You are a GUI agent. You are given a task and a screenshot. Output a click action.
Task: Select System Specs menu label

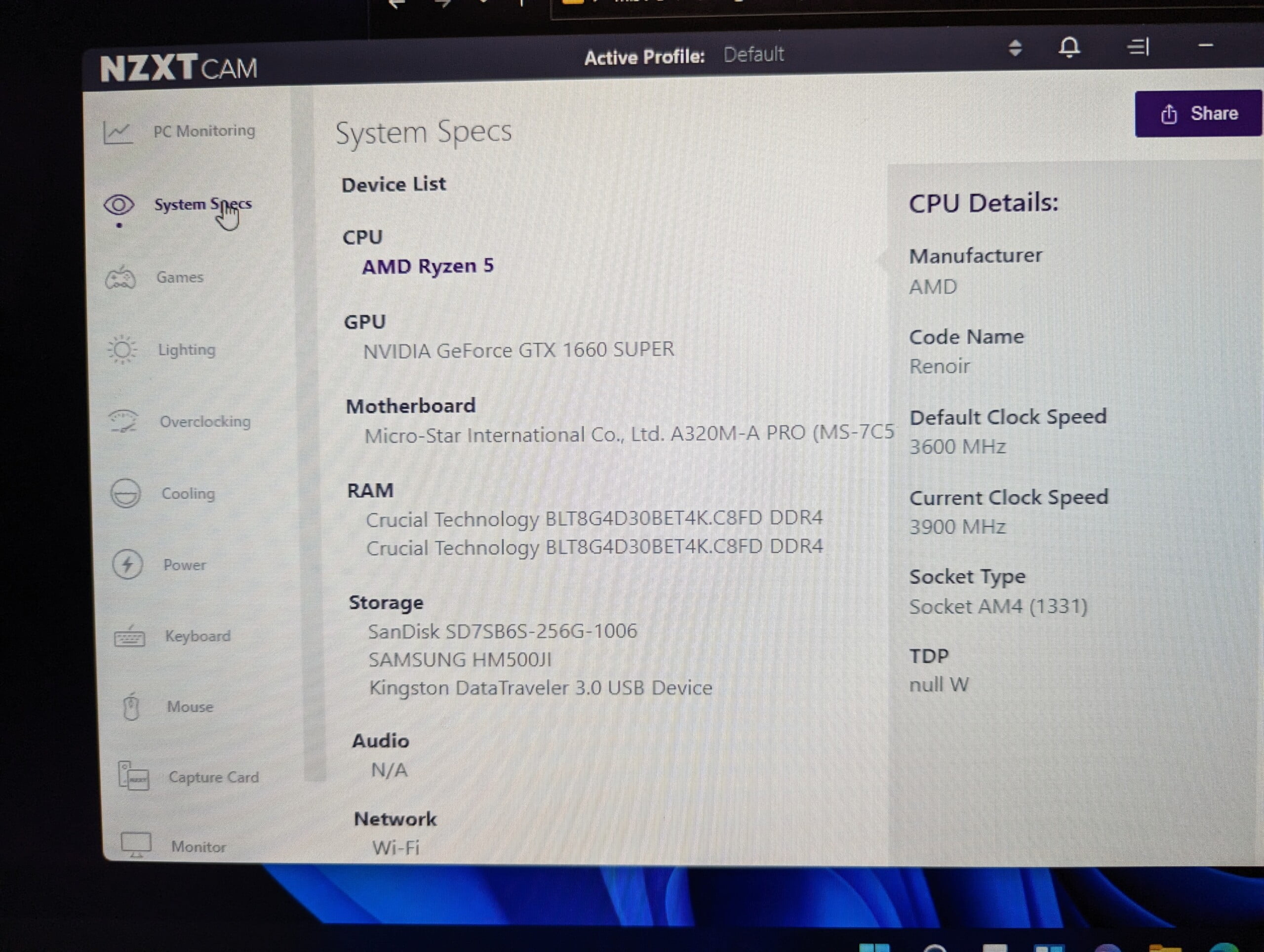(203, 204)
